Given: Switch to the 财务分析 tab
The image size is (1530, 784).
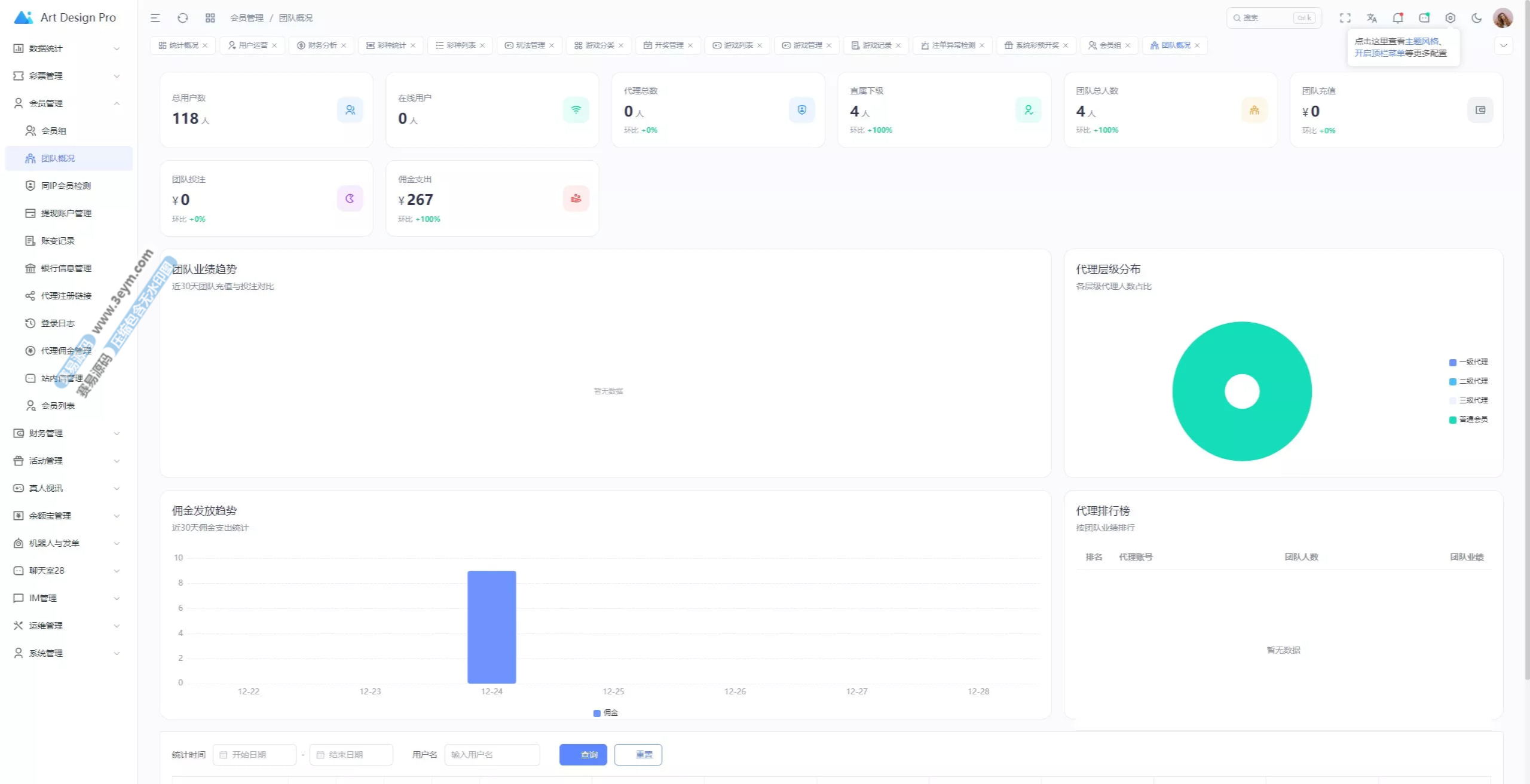Looking at the screenshot, I should [x=322, y=45].
